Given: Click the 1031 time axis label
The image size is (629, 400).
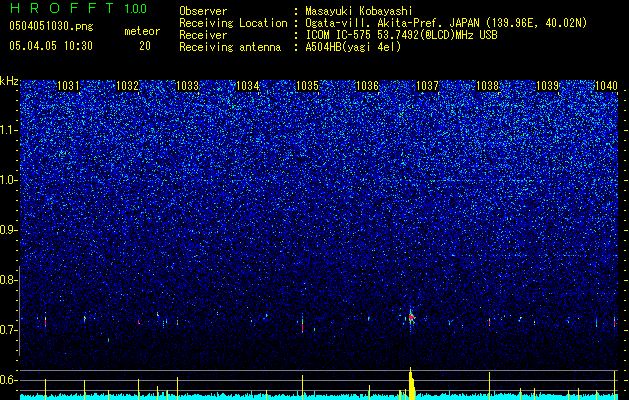Looking at the screenshot, I should pyautogui.click(x=68, y=86).
